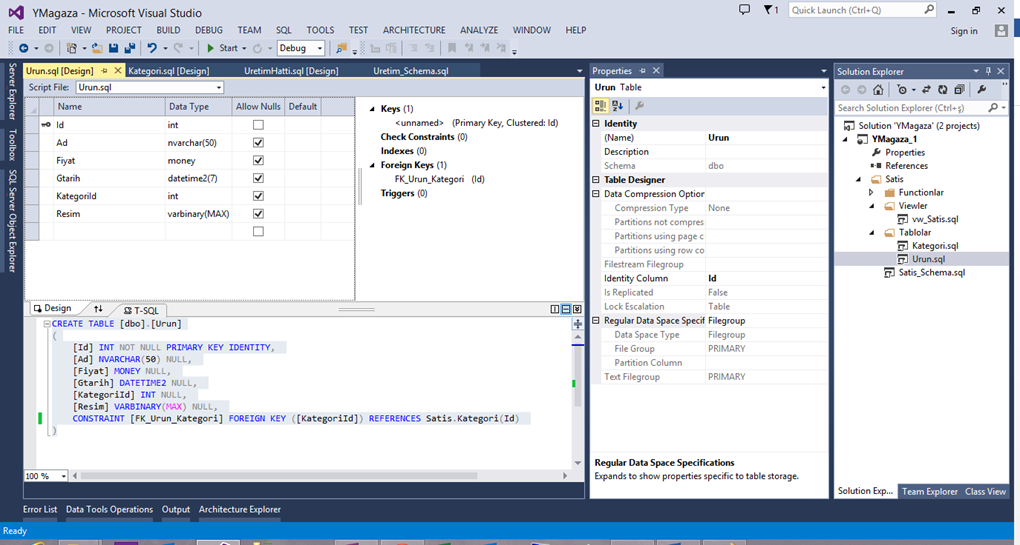Open the Data Tools Operations tab
This screenshot has height=545, width=1020.
(x=109, y=509)
